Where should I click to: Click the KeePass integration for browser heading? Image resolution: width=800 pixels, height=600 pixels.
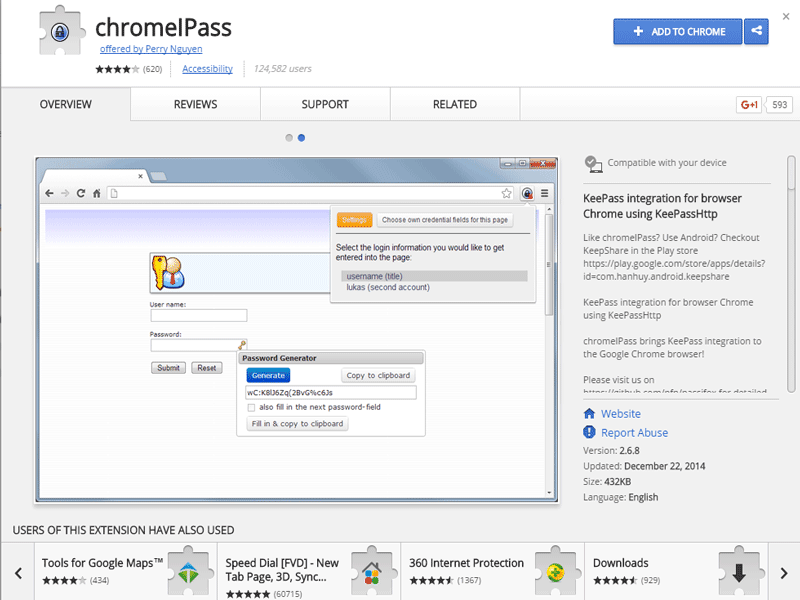pyautogui.click(x=662, y=206)
